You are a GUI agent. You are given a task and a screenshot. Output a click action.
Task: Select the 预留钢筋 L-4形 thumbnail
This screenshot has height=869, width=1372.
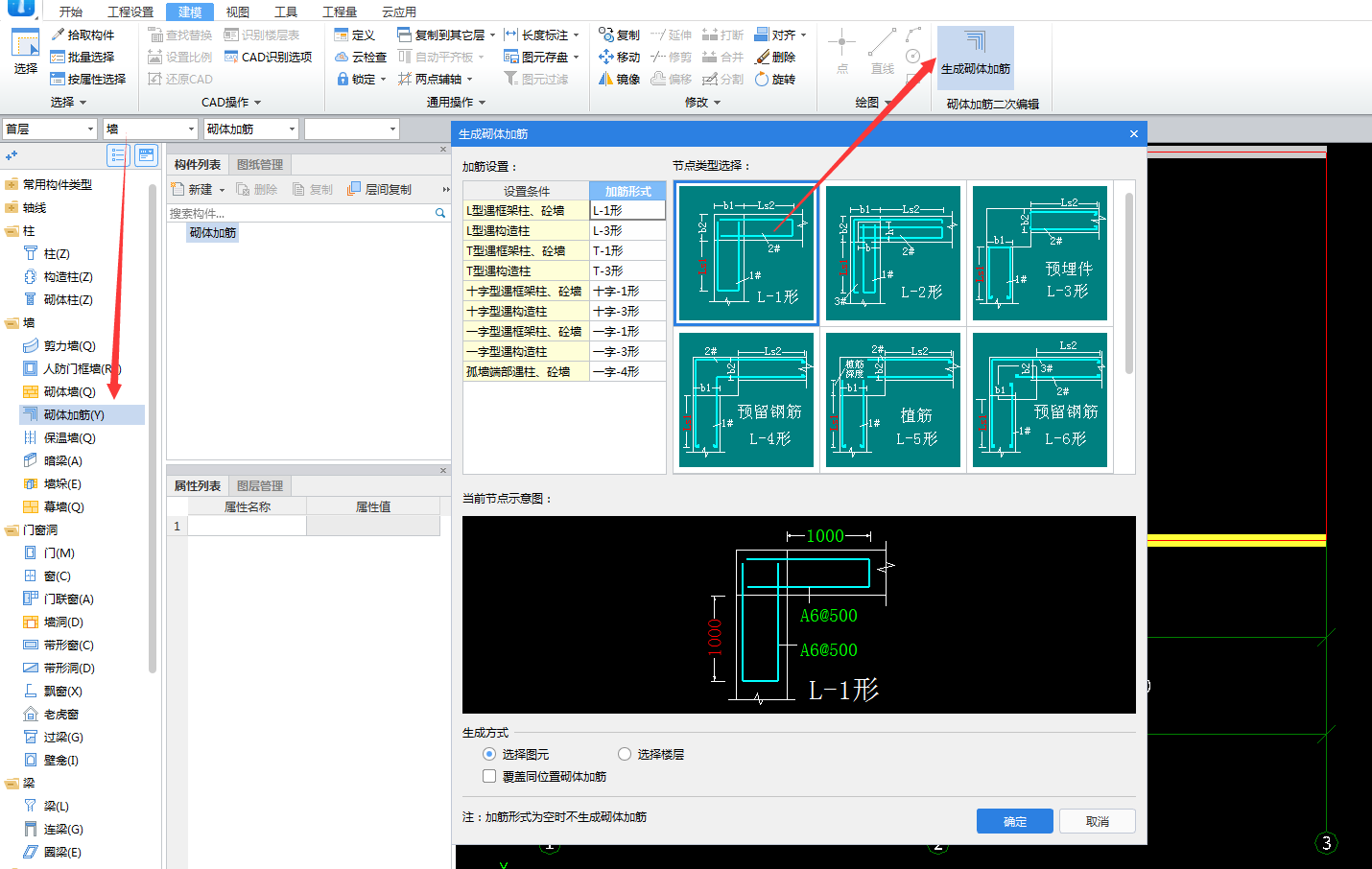pos(746,400)
